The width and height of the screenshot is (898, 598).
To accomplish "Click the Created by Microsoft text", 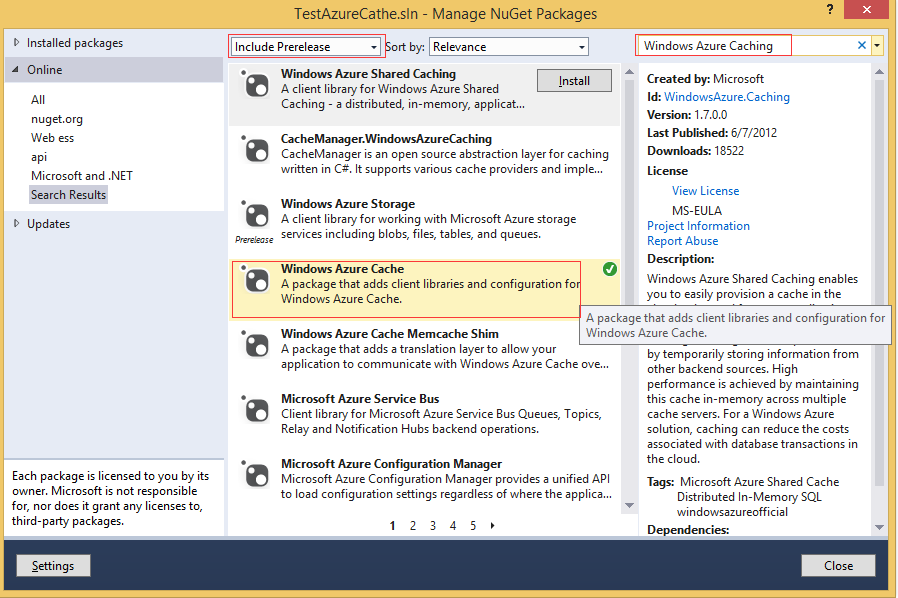I will [705, 78].
